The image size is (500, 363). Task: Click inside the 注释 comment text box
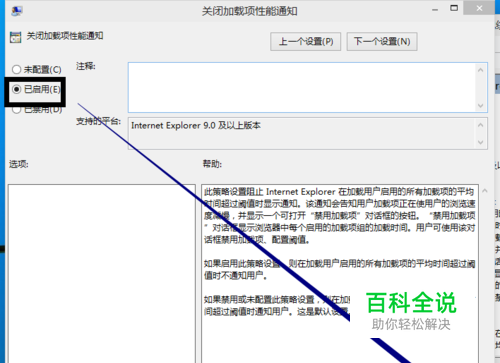pos(302,87)
